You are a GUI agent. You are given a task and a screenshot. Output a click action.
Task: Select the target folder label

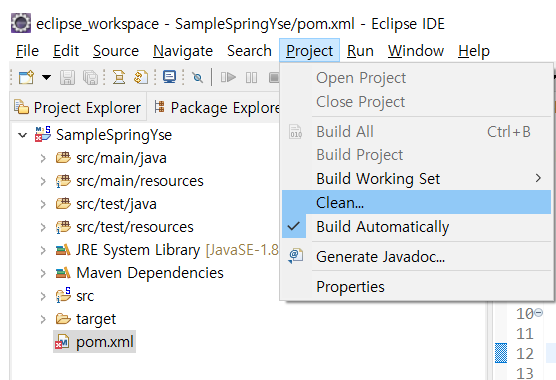click(x=96, y=319)
